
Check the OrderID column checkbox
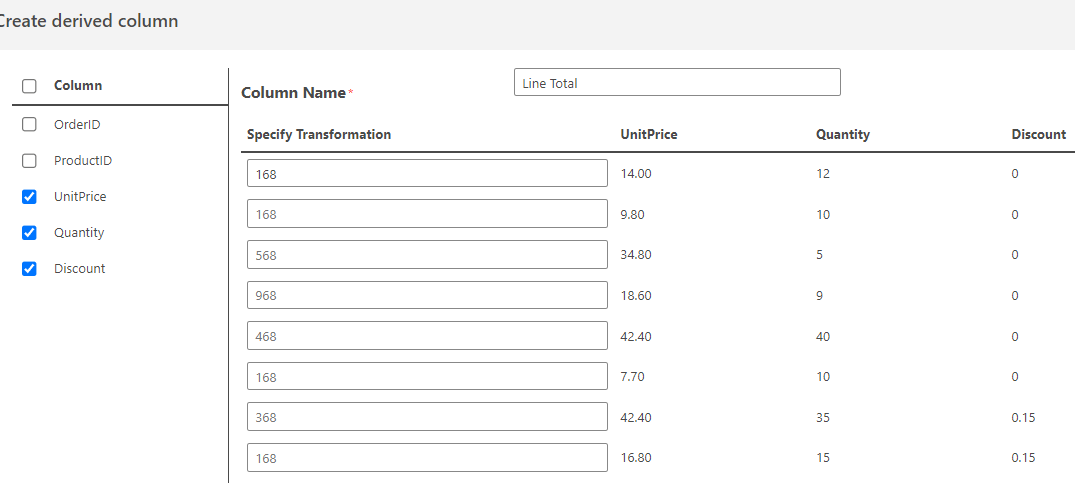pyautogui.click(x=29, y=125)
